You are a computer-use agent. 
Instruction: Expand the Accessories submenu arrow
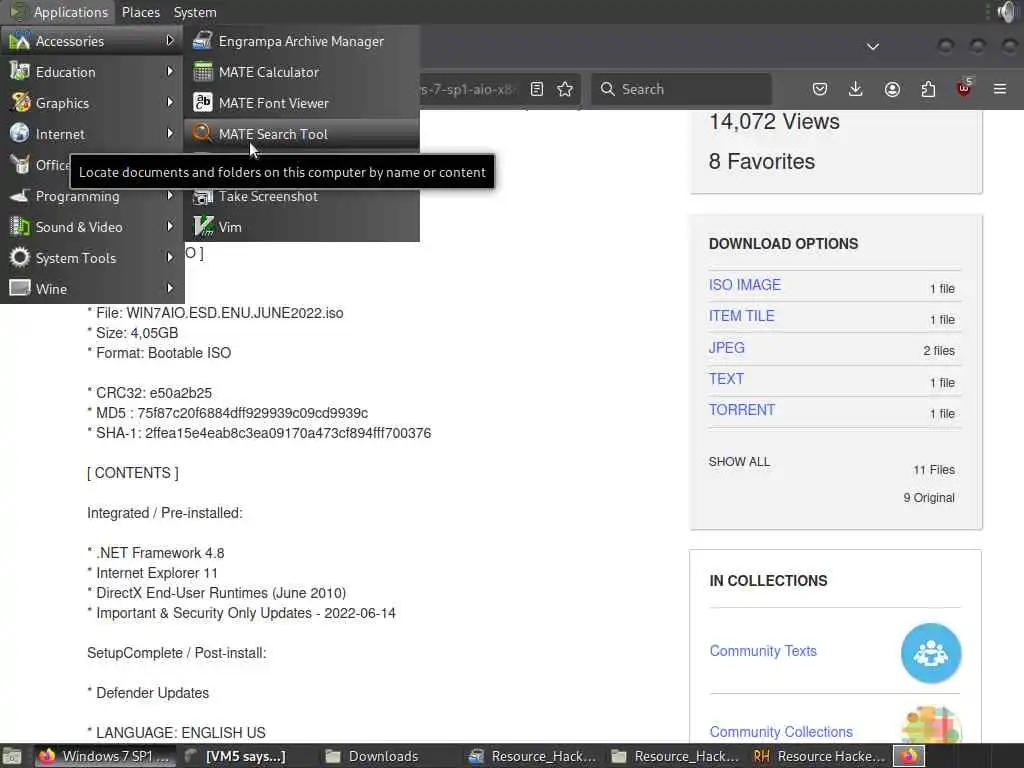click(x=170, y=40)
